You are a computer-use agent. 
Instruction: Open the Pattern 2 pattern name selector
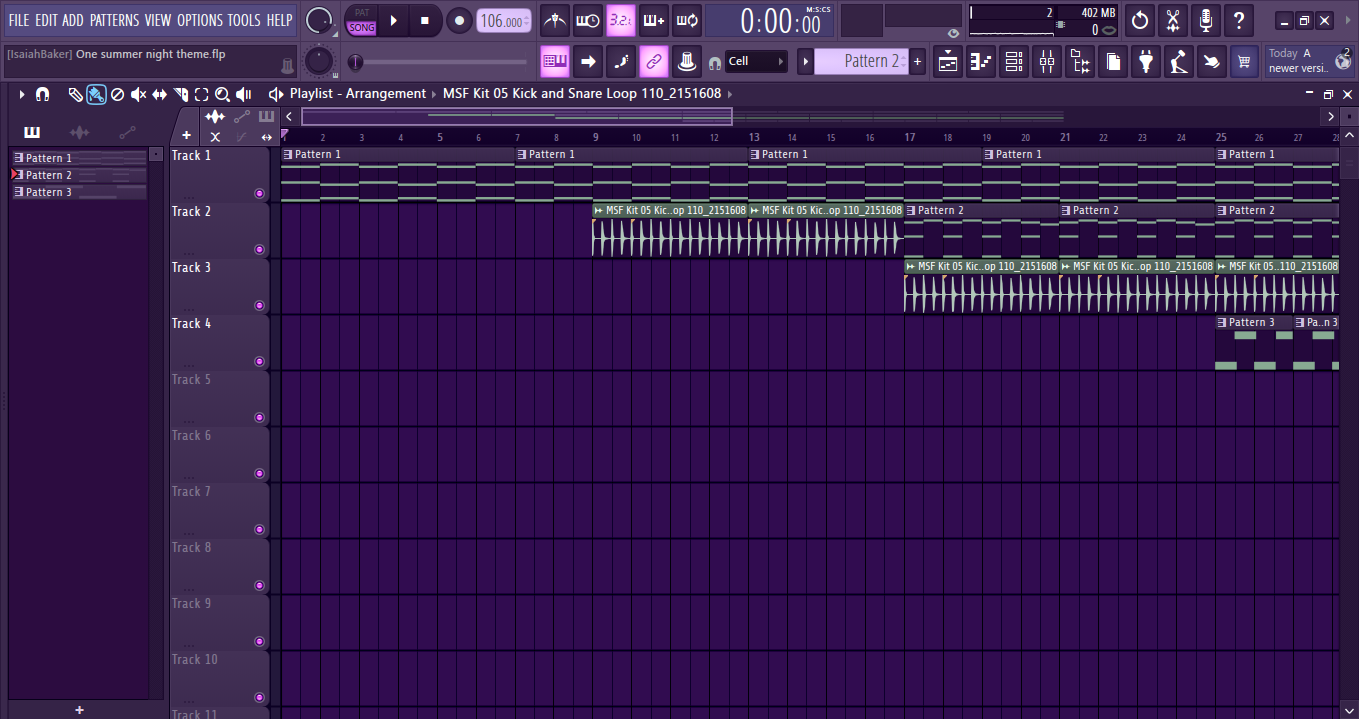click(x=862, y=62)
